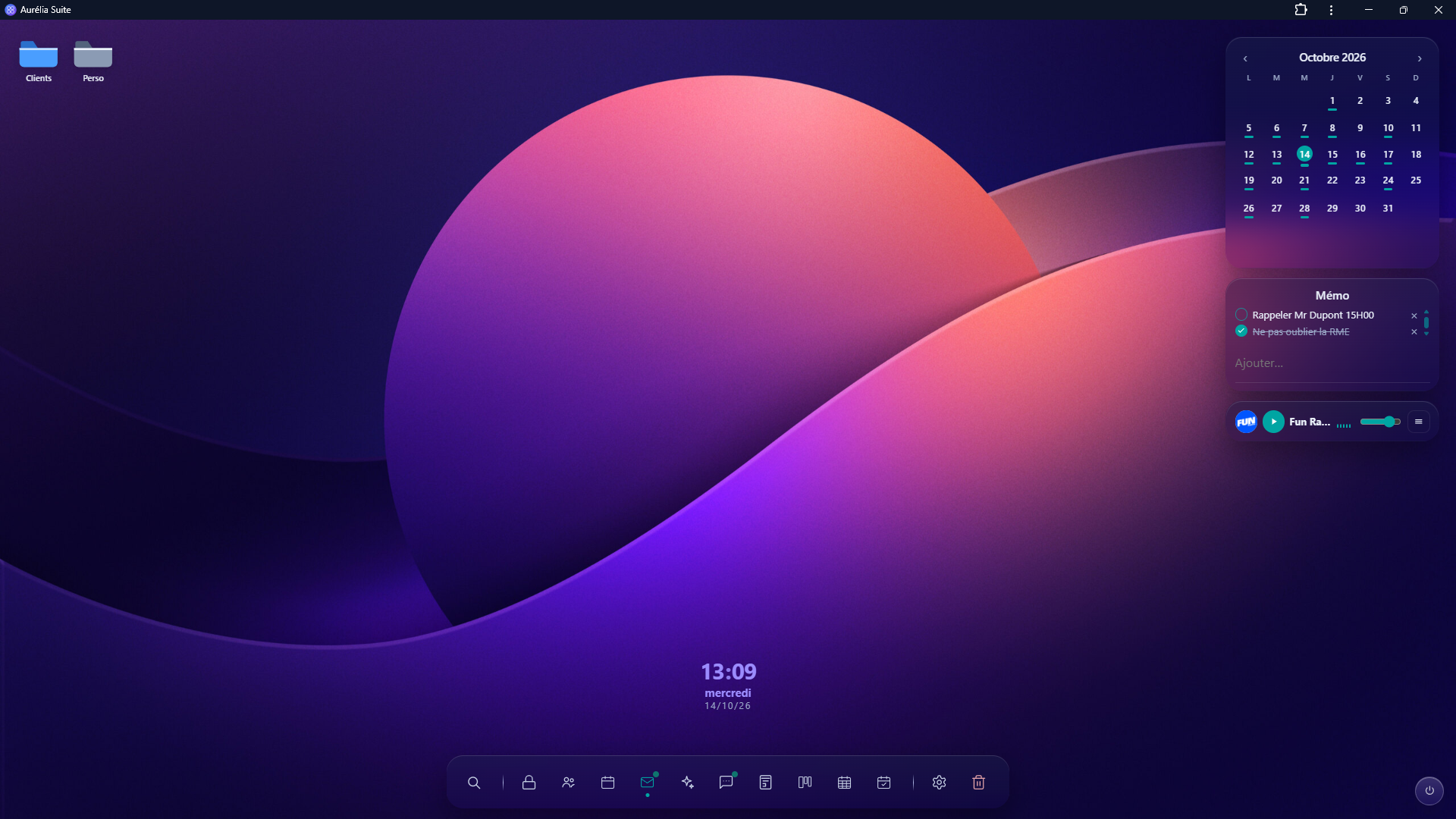Select today, October 14, in calendar
Image resolution: width=1456 pixels, height=819 pixels.
pyautogui.click(x=1304, y=154)
